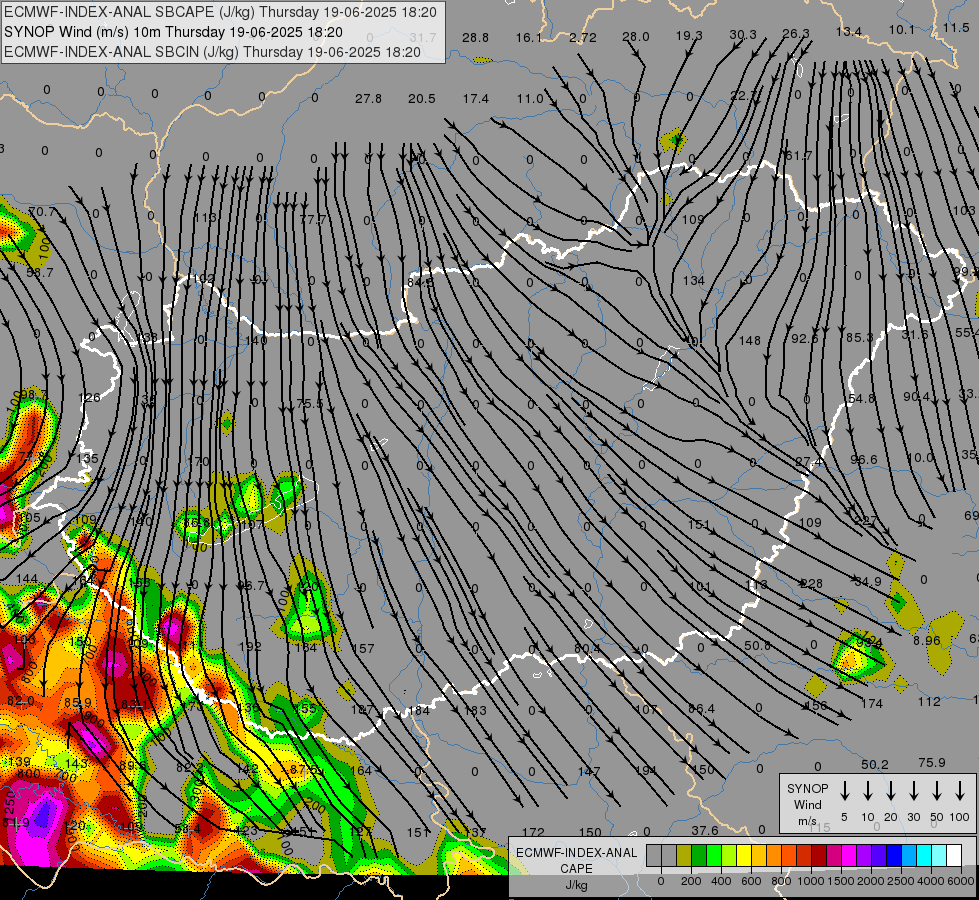Click the map value 54.8
Screen dimensions: 979x900
(862, 398)
